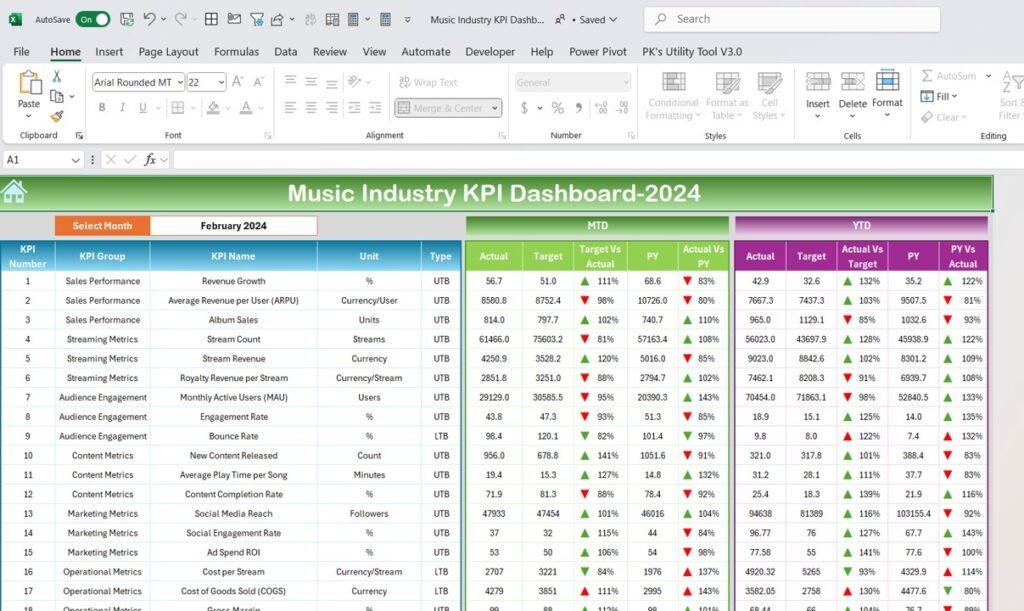The height and width of the screenshot is (611, 1024).
Task: Toggle Wrap Text
Action: tap(428, 82)
